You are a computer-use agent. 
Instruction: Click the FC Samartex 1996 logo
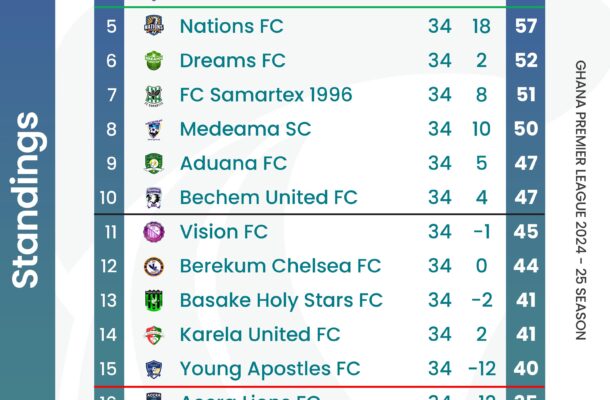(154, 95)
